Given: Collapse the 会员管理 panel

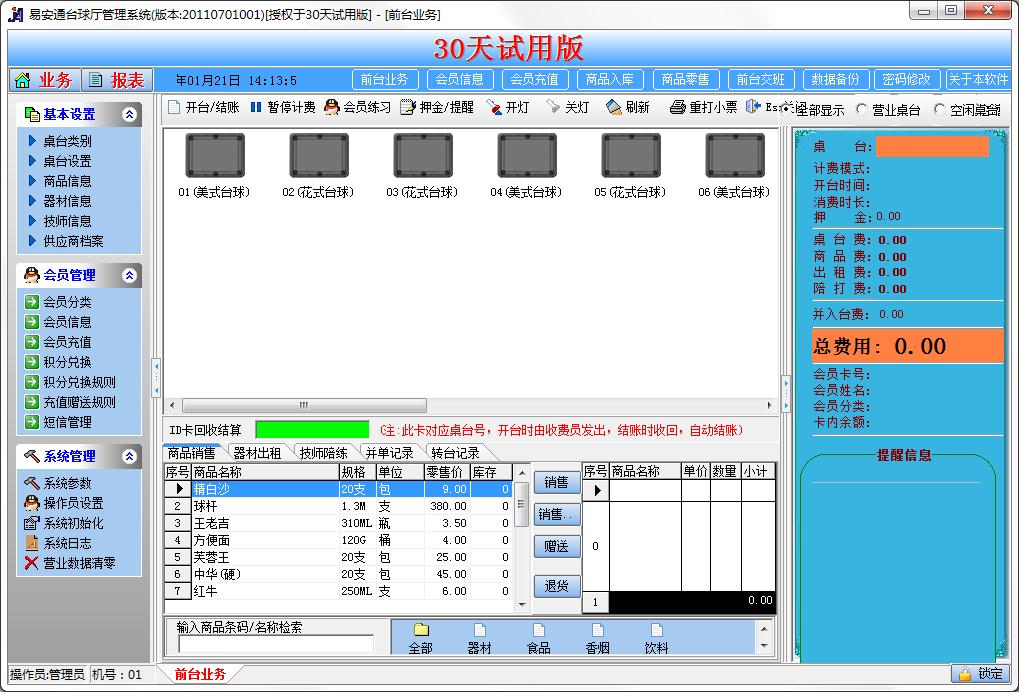Looking at the screenshot, I should [x=129, y=275].
